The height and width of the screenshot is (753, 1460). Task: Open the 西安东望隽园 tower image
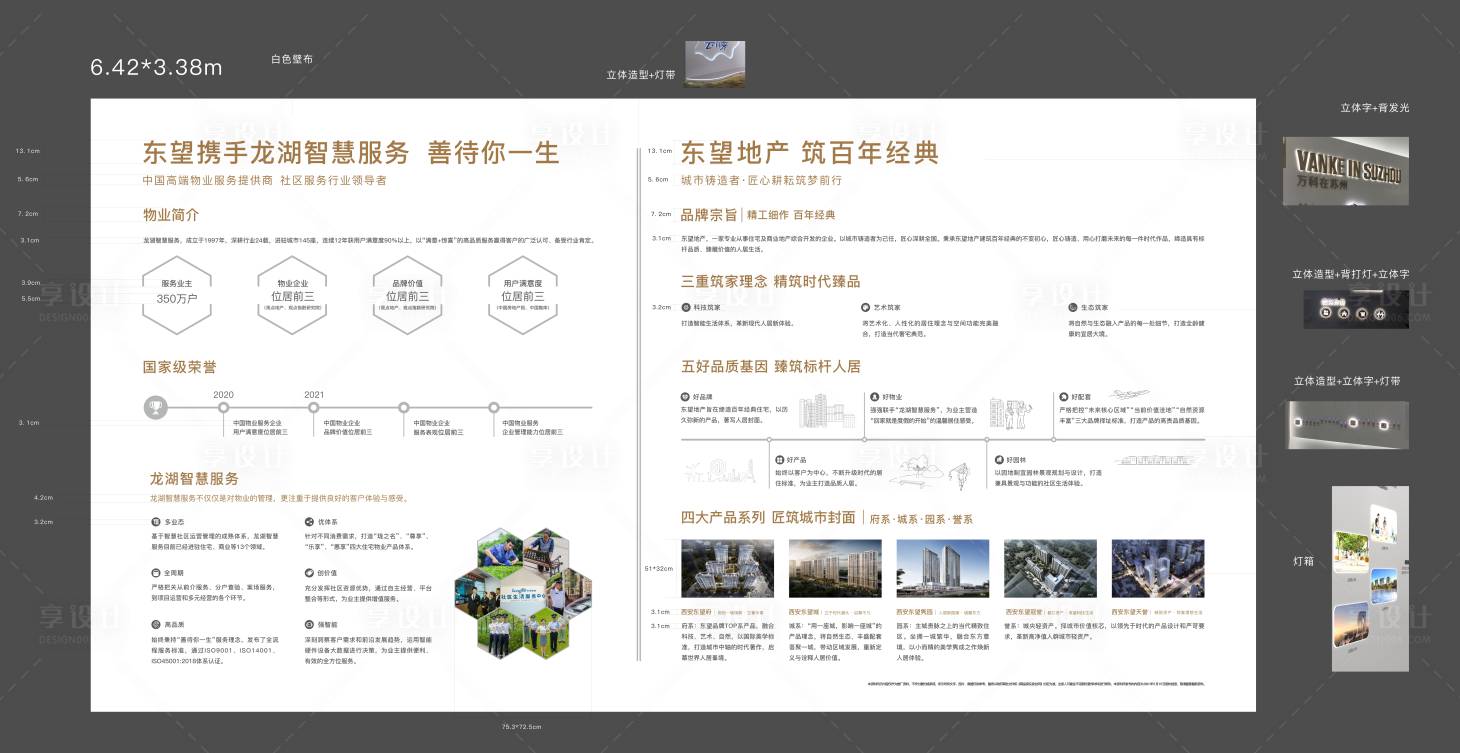tap(943, 569)
